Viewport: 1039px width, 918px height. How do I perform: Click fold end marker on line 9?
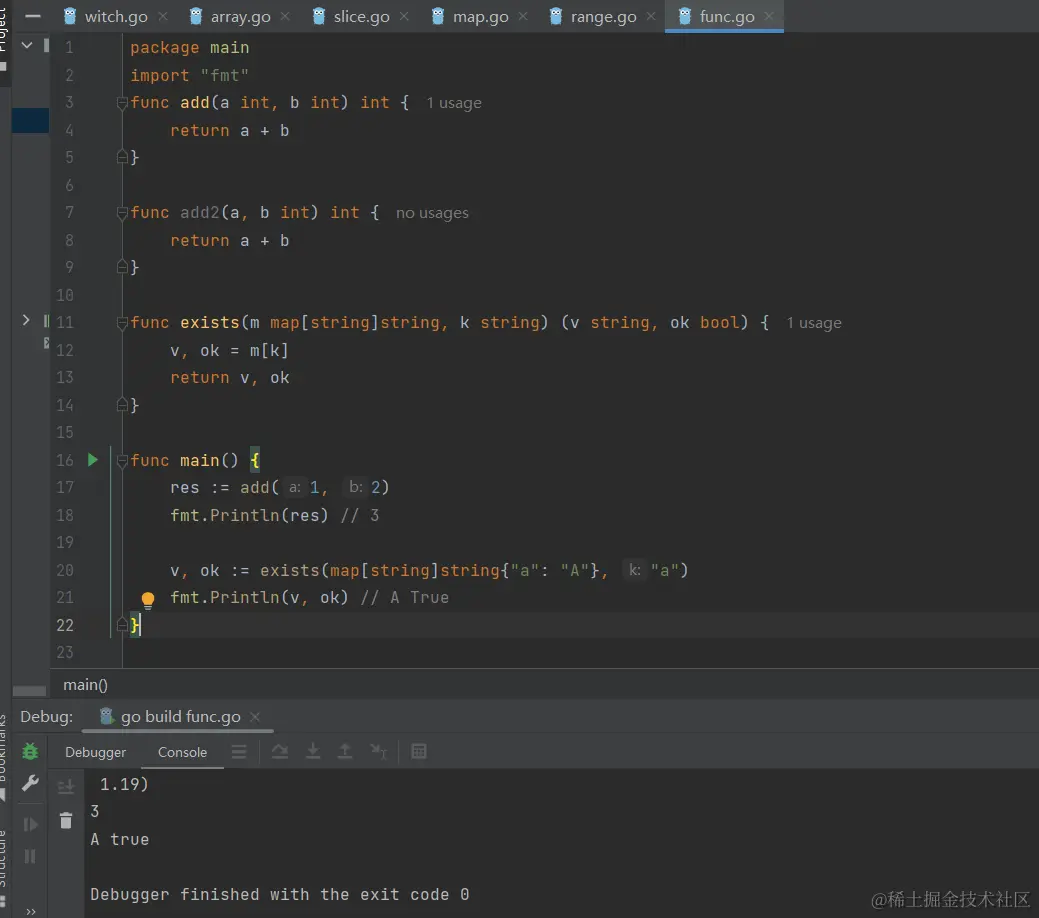click(122, 267)
